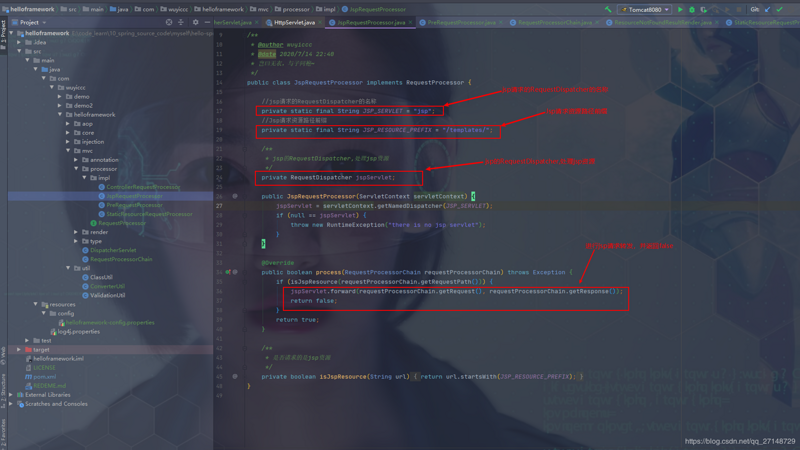Click the override gutter icon at line 34
The image size is (800, 450).
(228, 272)
